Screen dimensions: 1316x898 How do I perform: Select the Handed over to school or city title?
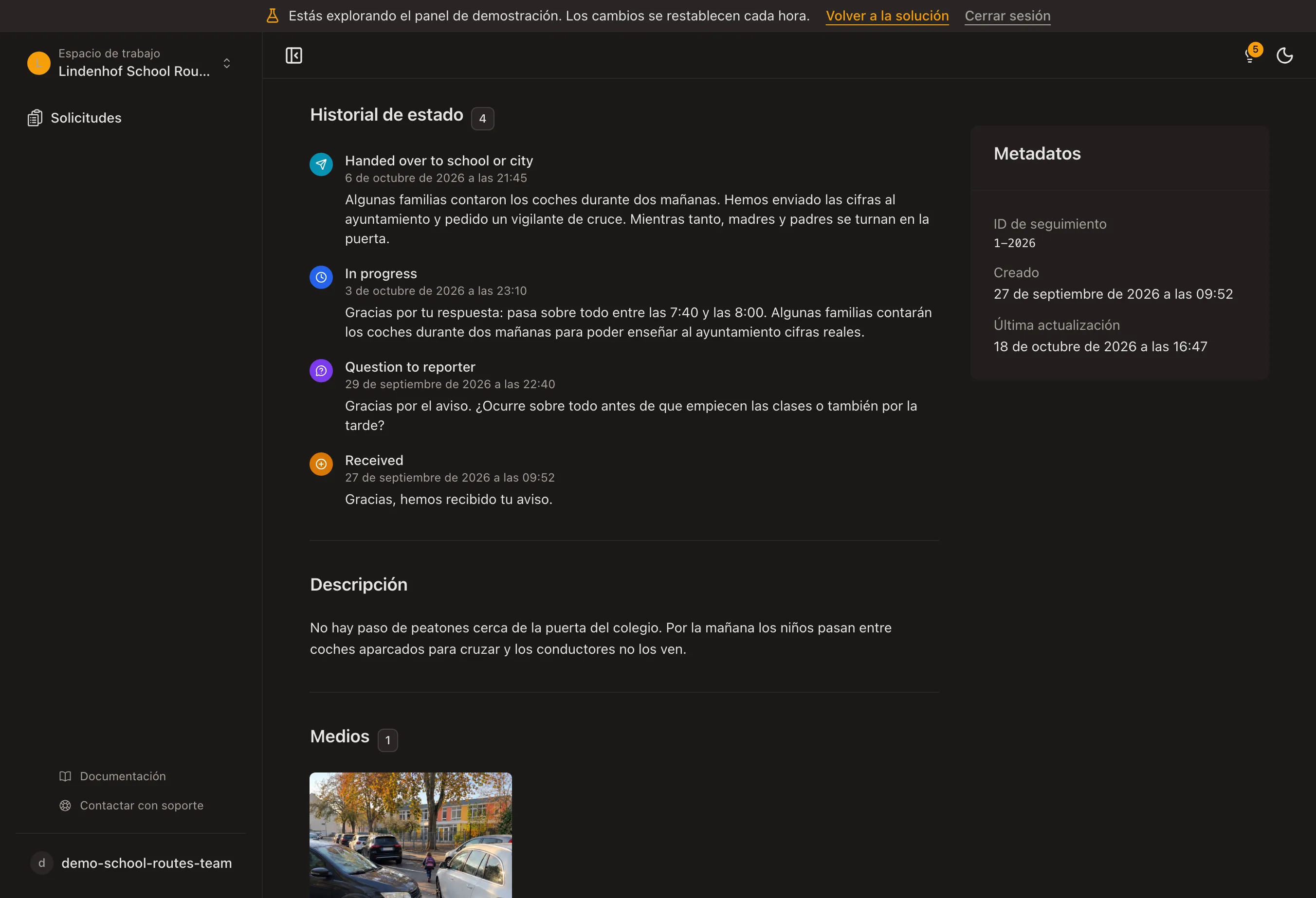439,161
